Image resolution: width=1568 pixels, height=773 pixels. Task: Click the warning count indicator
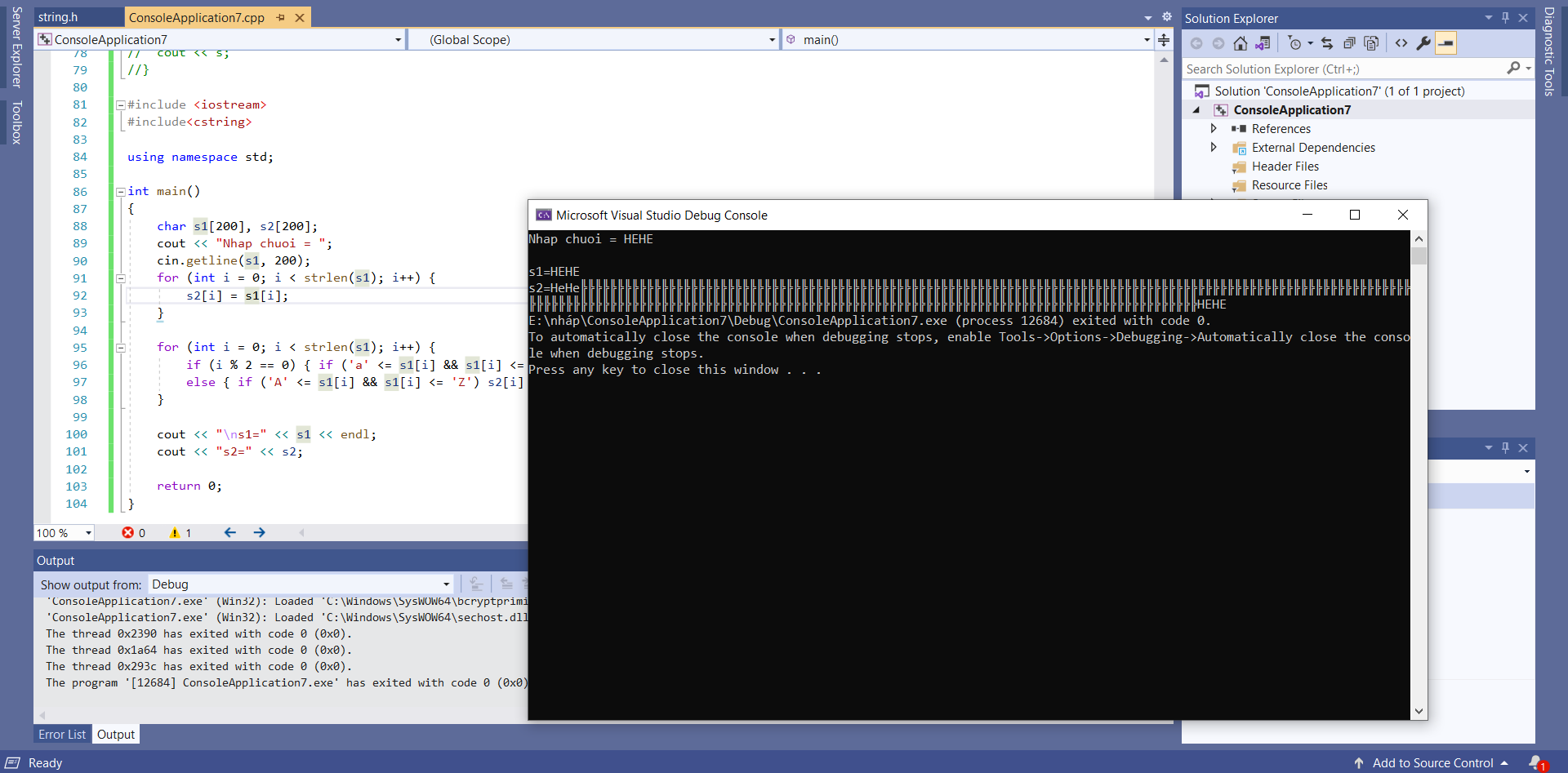coord(180,533)
